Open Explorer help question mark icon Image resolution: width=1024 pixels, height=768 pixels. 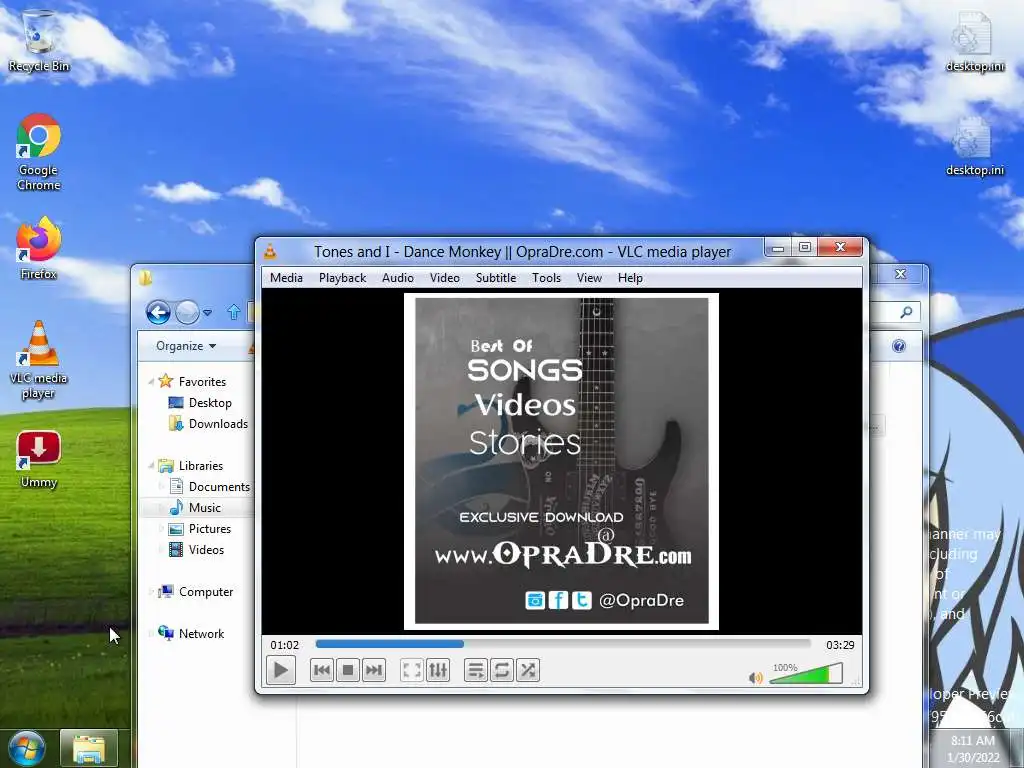pos(899,346)
